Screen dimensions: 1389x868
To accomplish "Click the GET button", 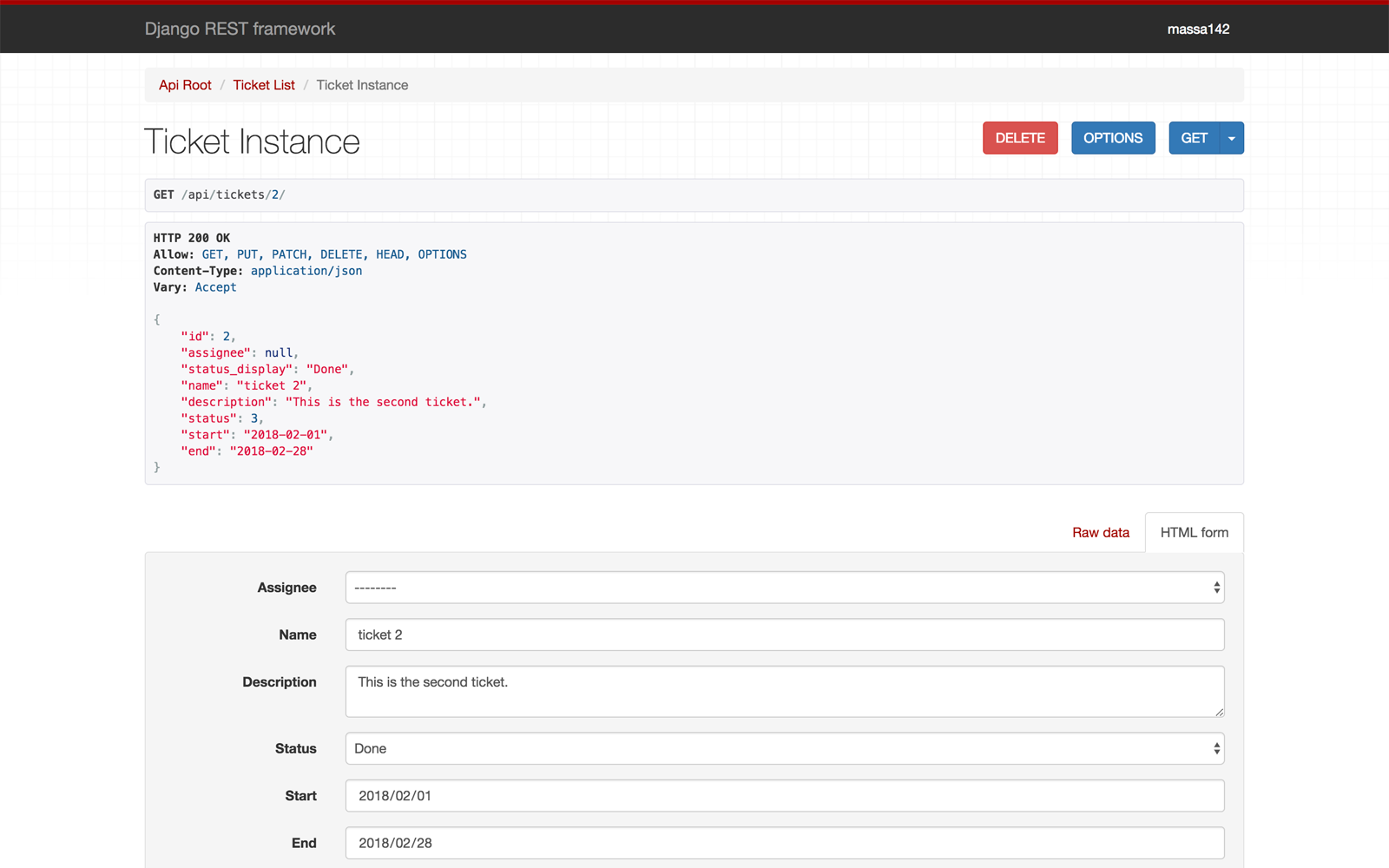I will [x=1194, y=138].
